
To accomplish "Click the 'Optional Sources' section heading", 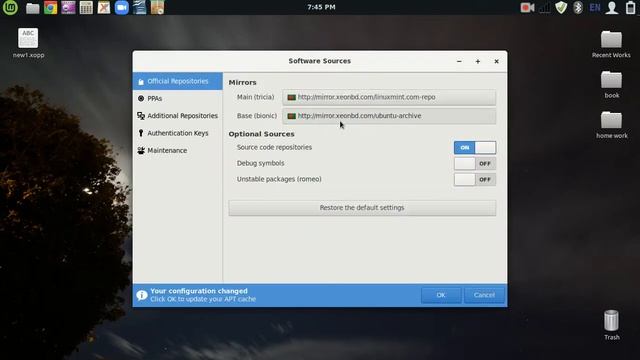I will (x=261, y=134).
